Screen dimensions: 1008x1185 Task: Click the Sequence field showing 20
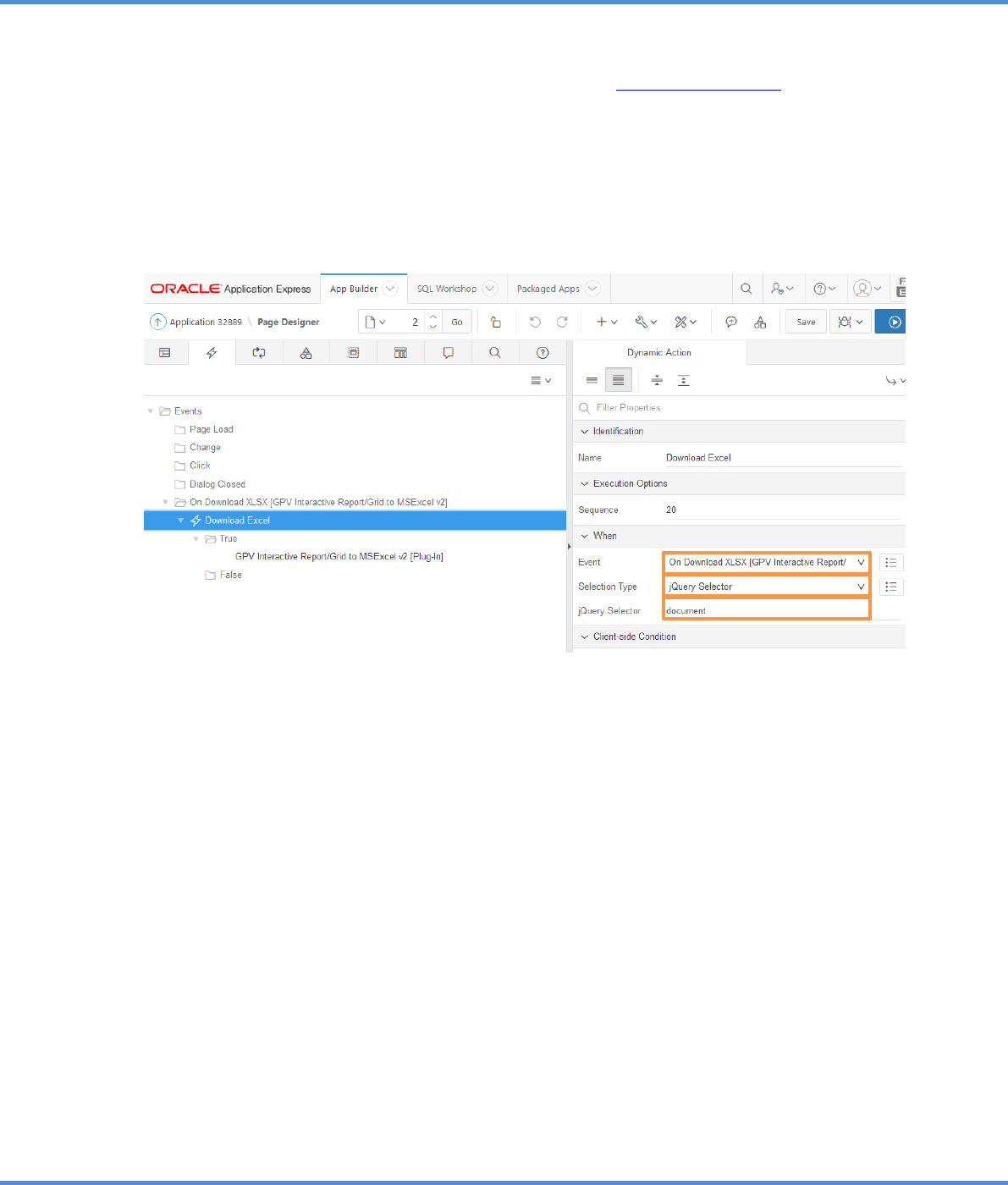click(x=783, y=510)
